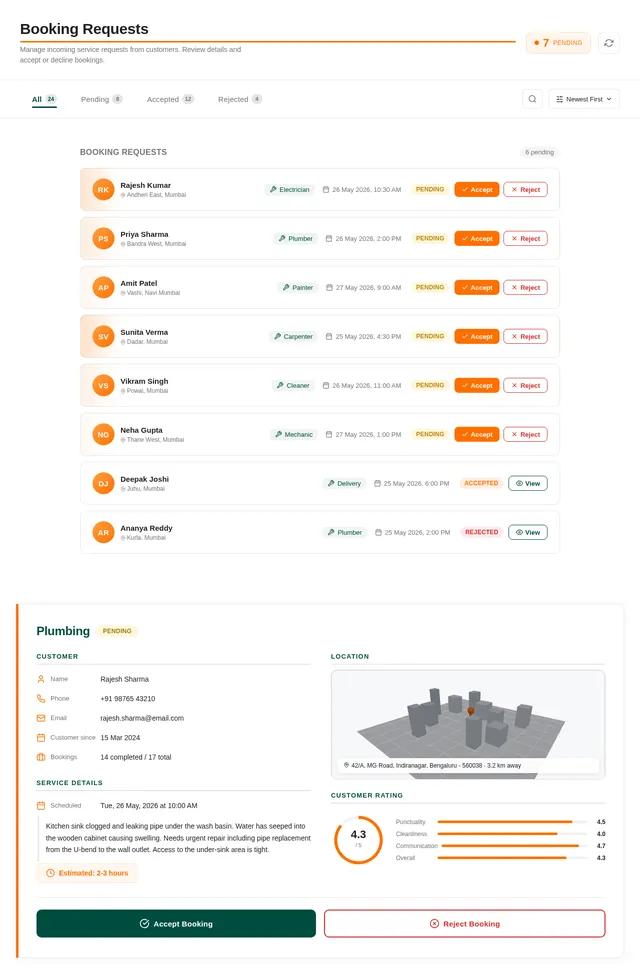This screenshot has height=980, width=640.
Task: Click the 3D location map preview
Action: pyautogui.click(x=468, y=725)
